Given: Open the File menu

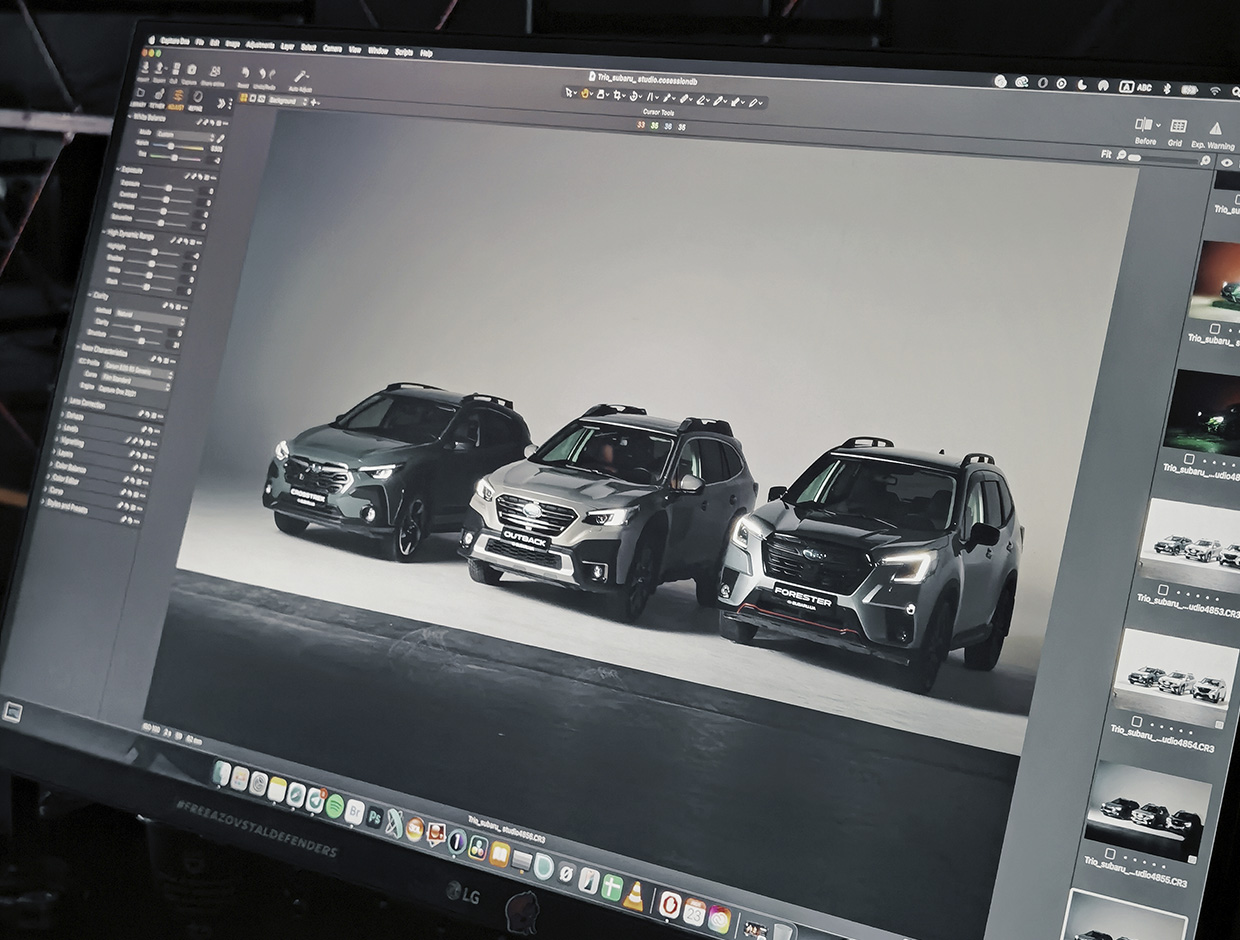Looking at the screenshot, I should (199, 42).
